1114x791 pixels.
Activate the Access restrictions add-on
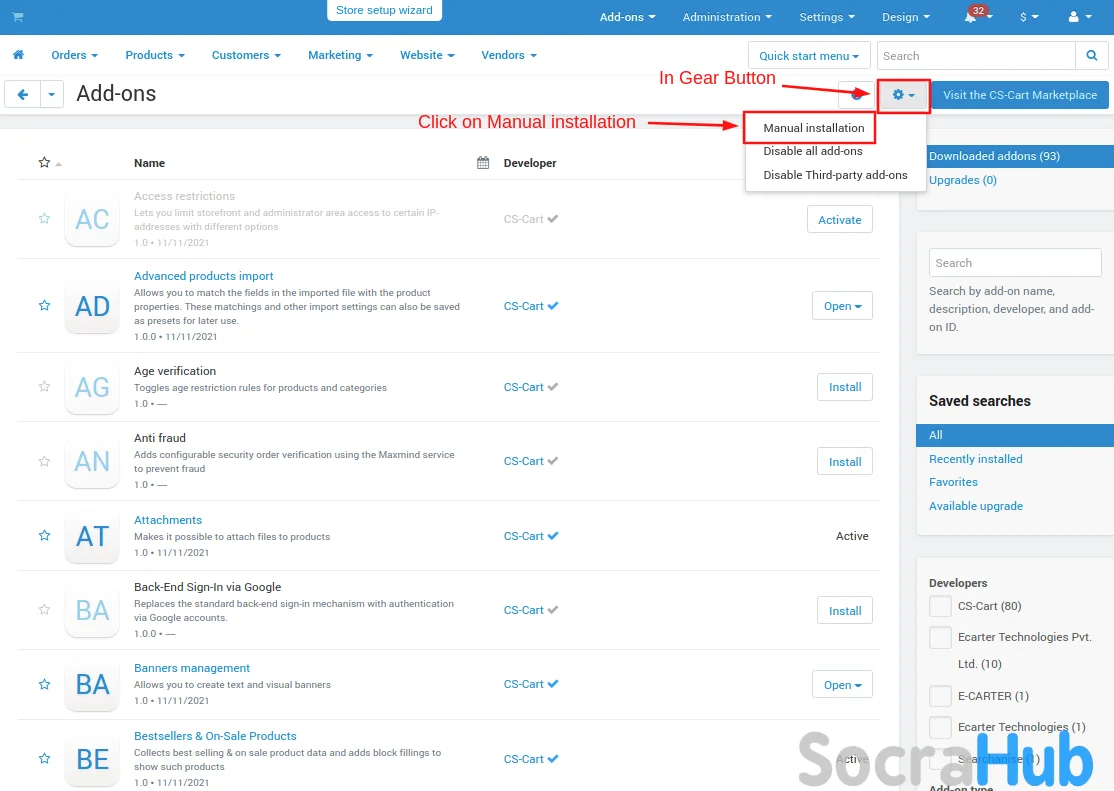click(x=839, y=220)
